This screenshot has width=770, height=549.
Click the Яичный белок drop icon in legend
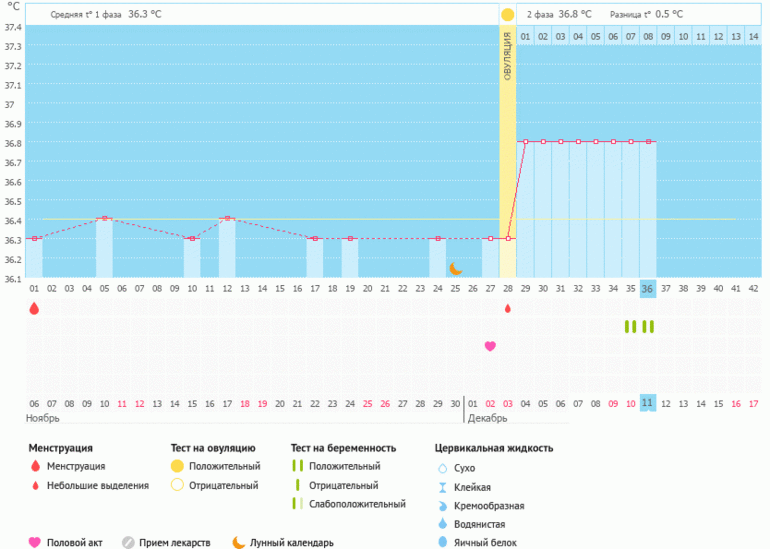click(x=442, y=542)
